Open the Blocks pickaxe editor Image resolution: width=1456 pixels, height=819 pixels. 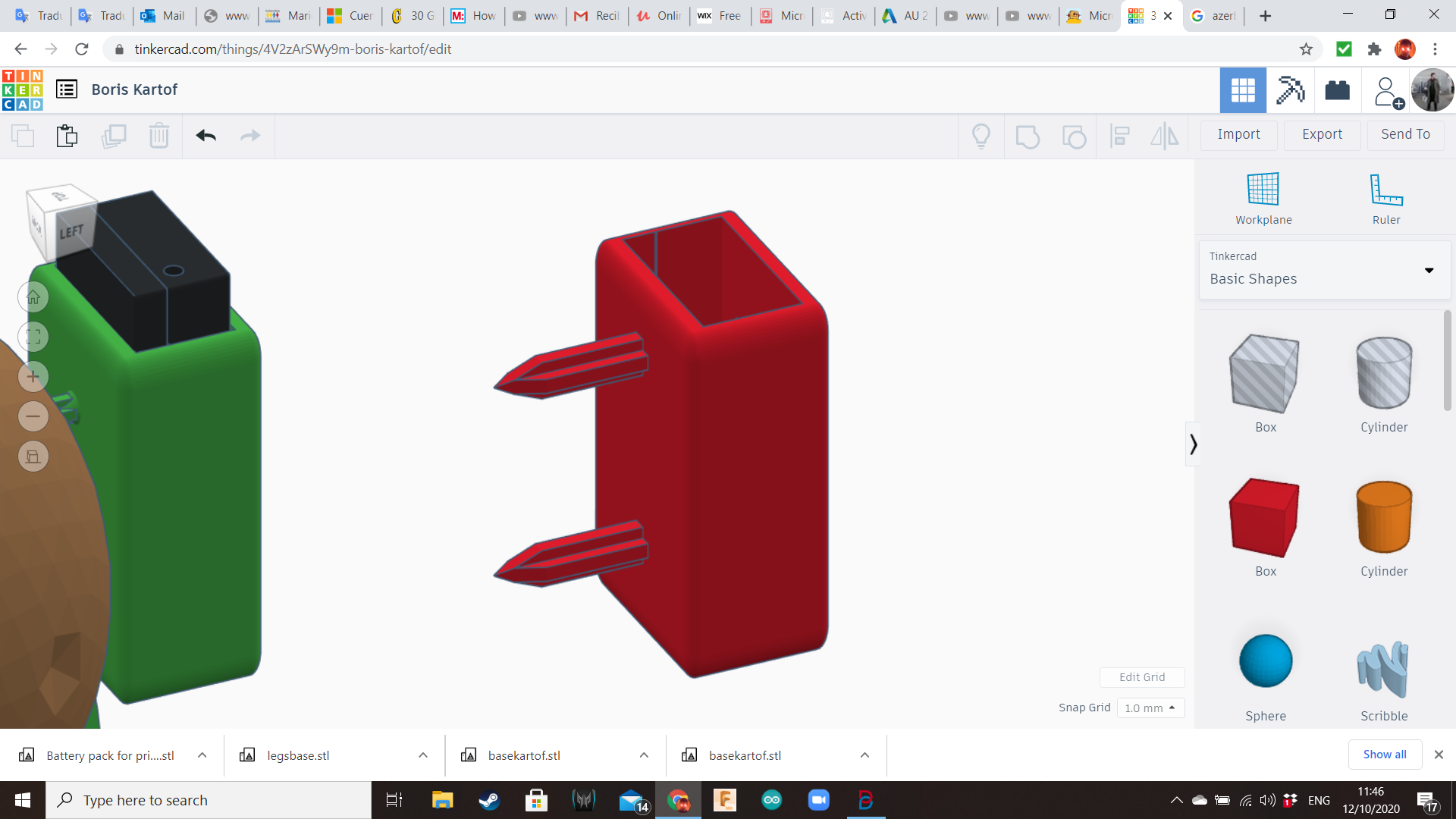(x=1290, y=90)
